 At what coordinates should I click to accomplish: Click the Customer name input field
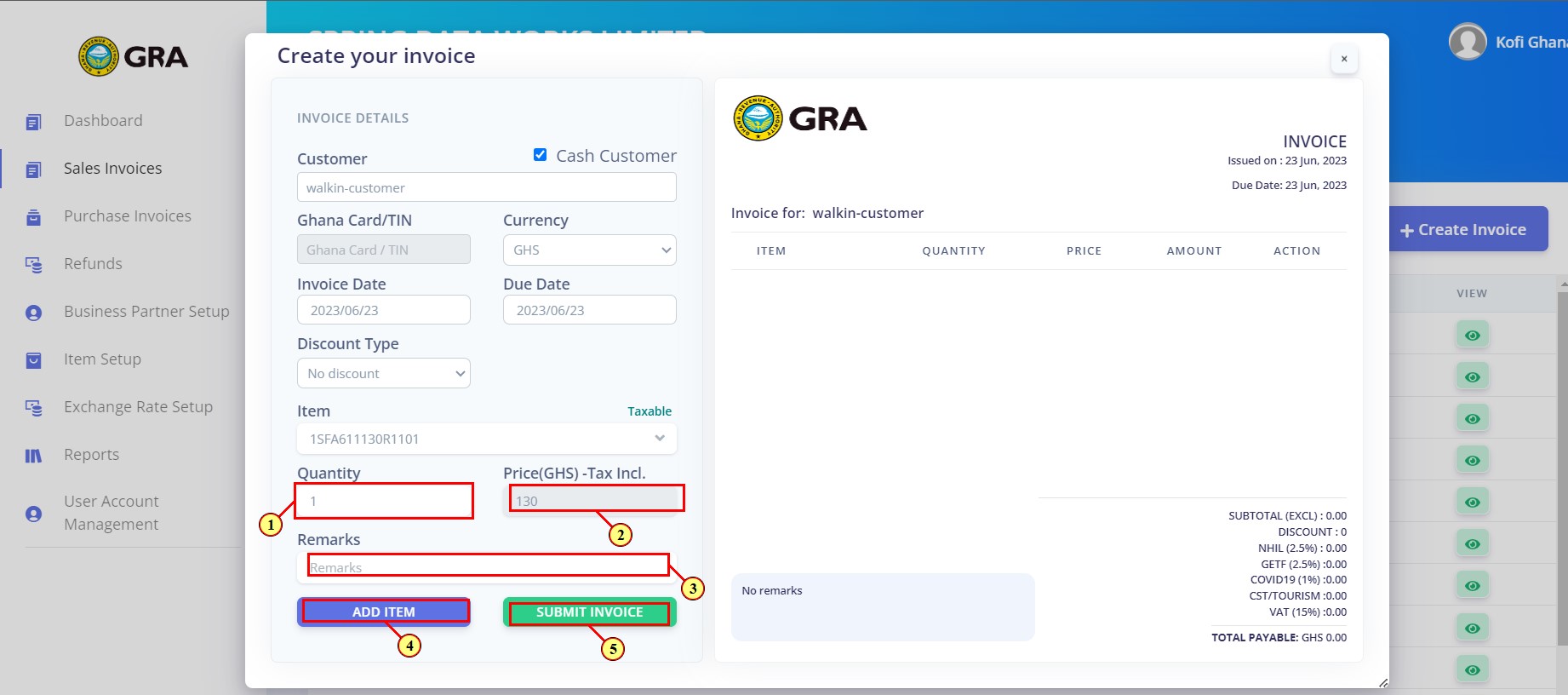(487, 187)
